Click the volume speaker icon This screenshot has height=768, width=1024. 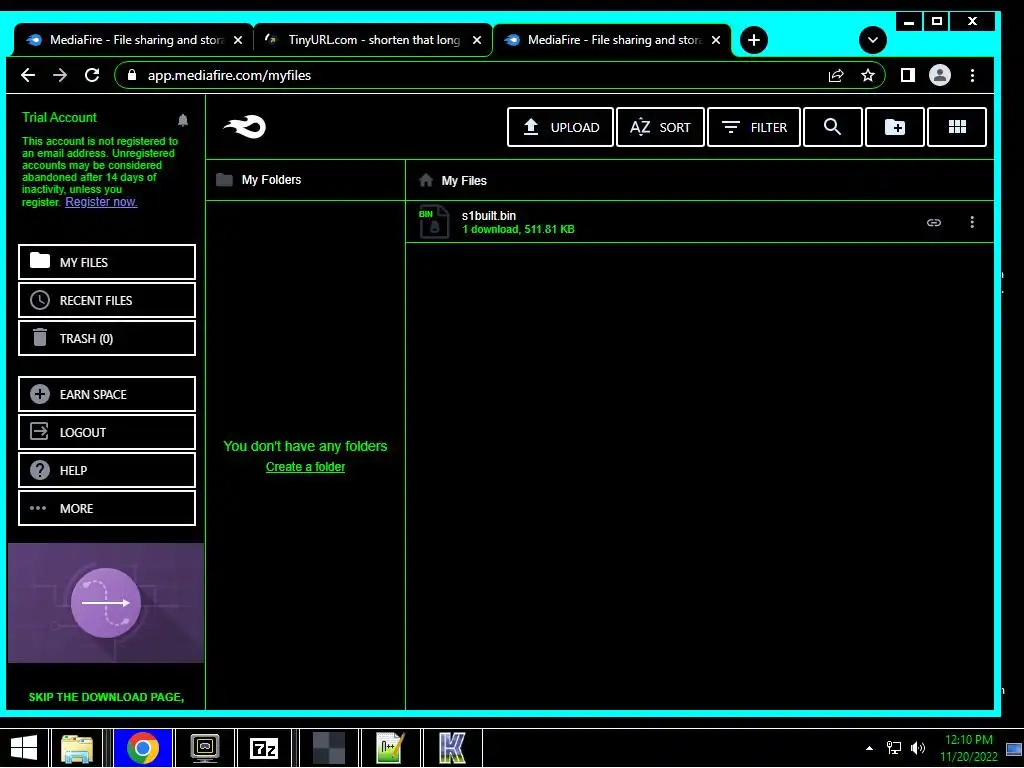[x=918, y=748]
